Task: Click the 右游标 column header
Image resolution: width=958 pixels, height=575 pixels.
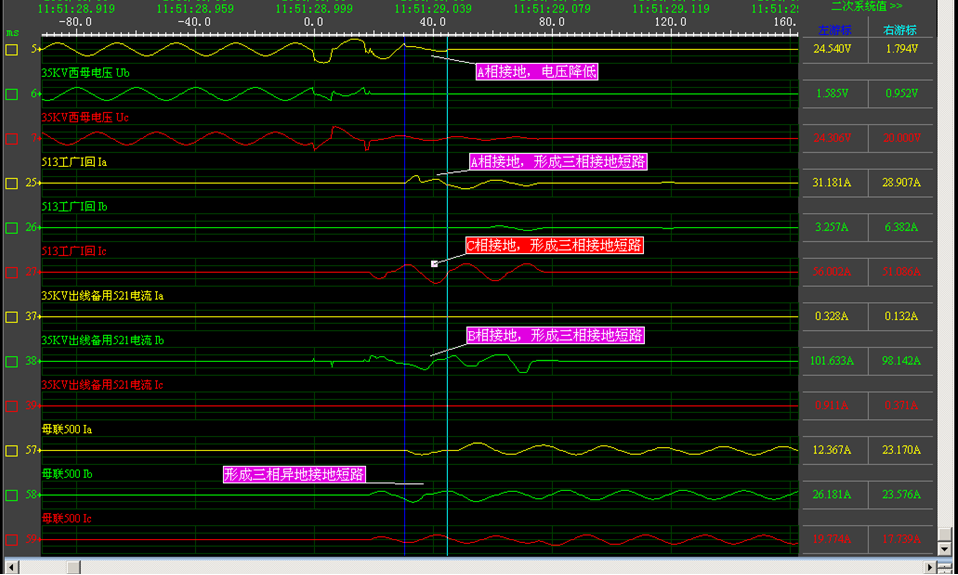Action: click(x=900, y=30)
